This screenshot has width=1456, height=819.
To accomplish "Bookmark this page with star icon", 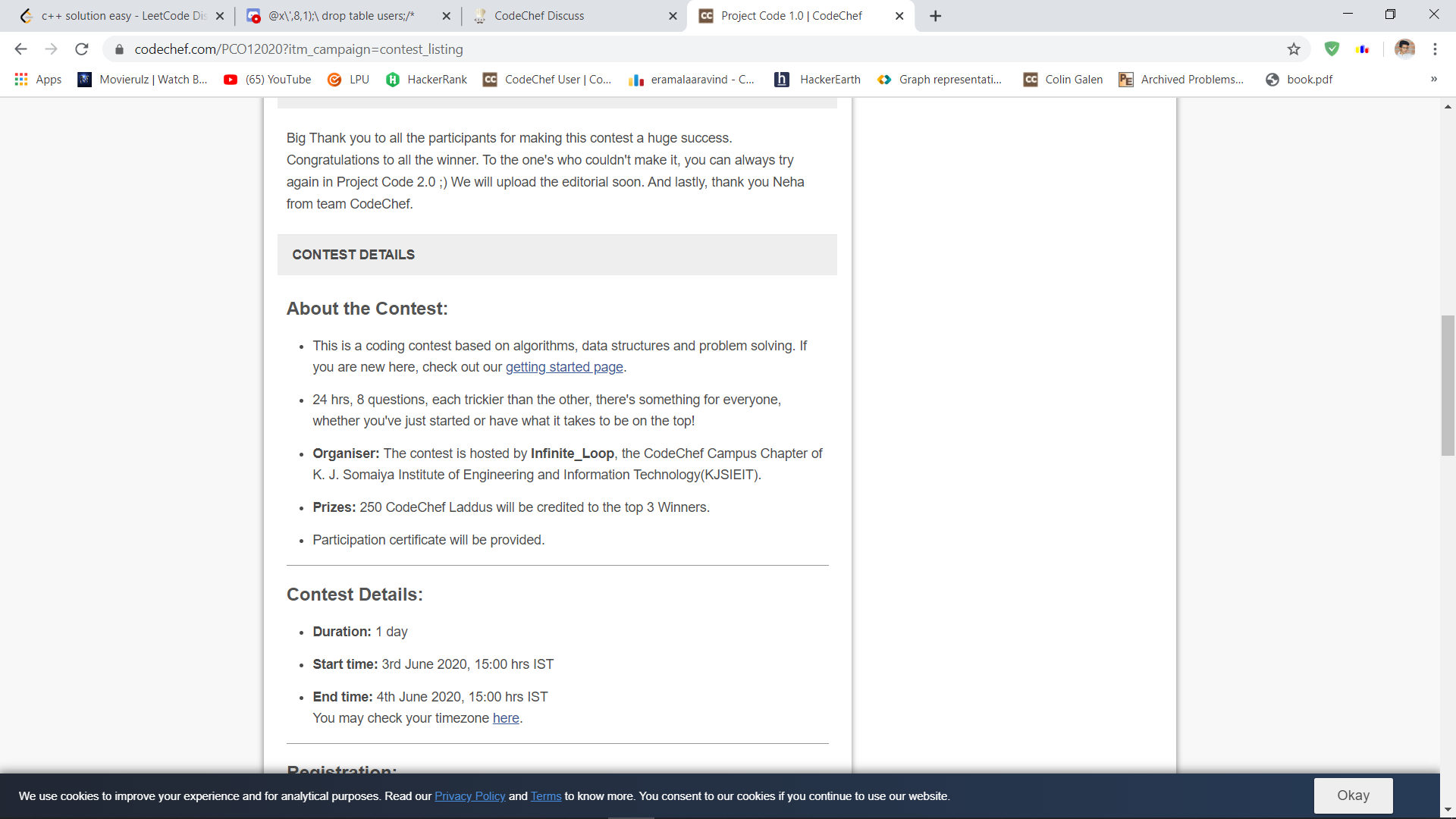I will [x=1294, y=49].
